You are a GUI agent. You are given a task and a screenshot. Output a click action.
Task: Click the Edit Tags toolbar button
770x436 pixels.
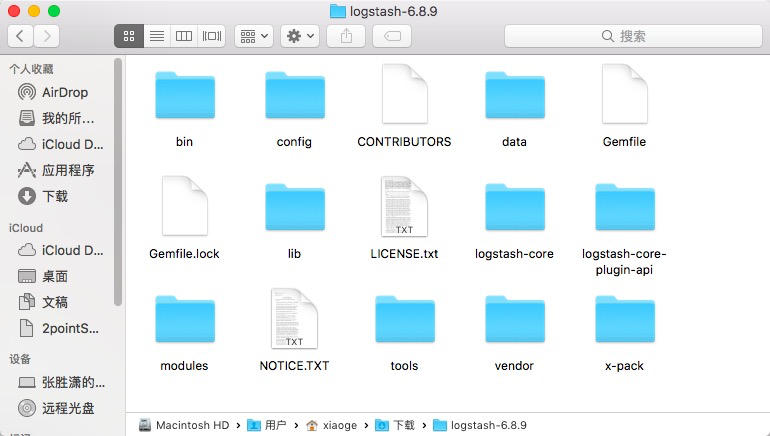pyautogui.click(x=392, y=36)
